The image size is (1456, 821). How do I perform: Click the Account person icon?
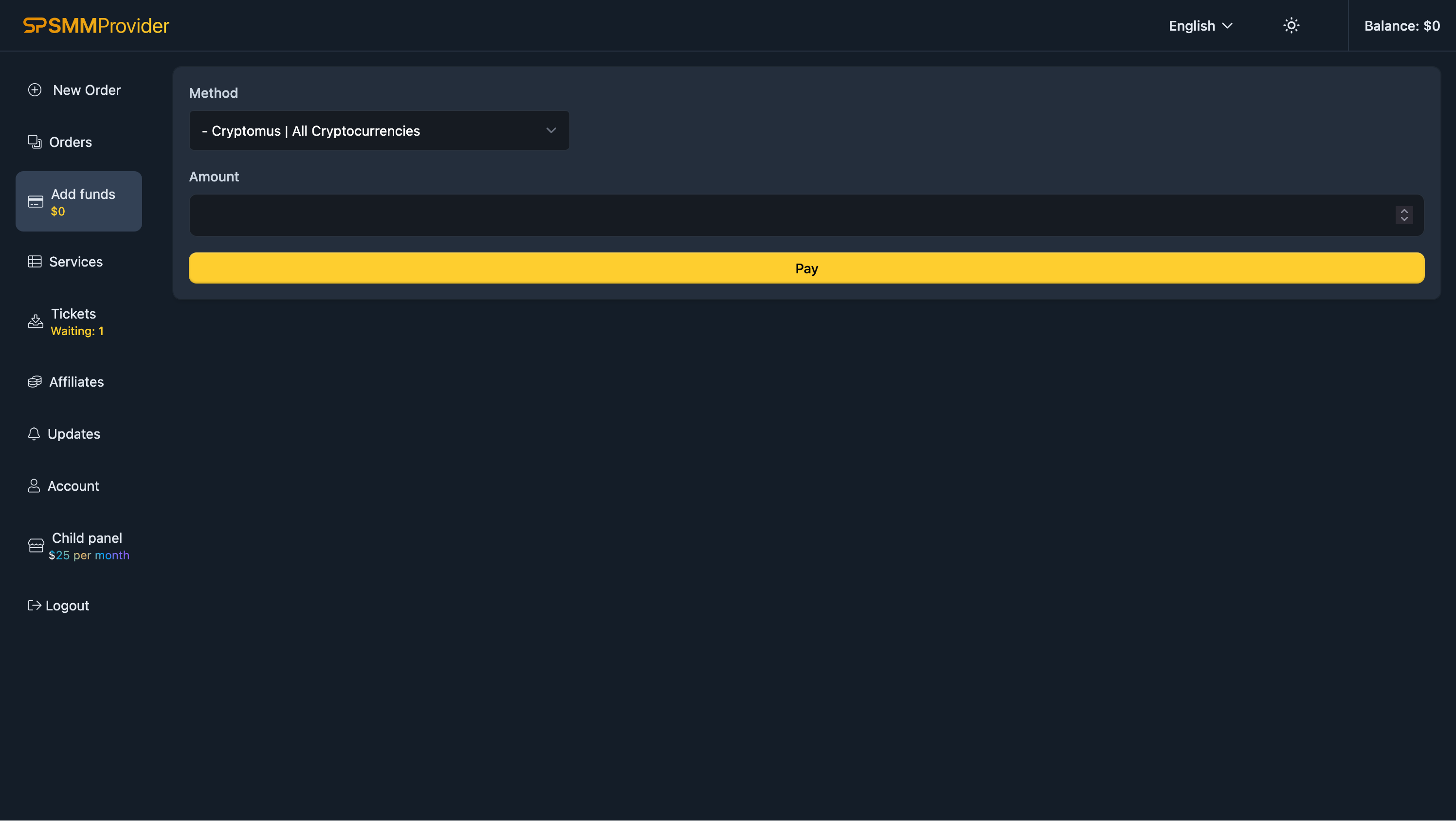34,486
